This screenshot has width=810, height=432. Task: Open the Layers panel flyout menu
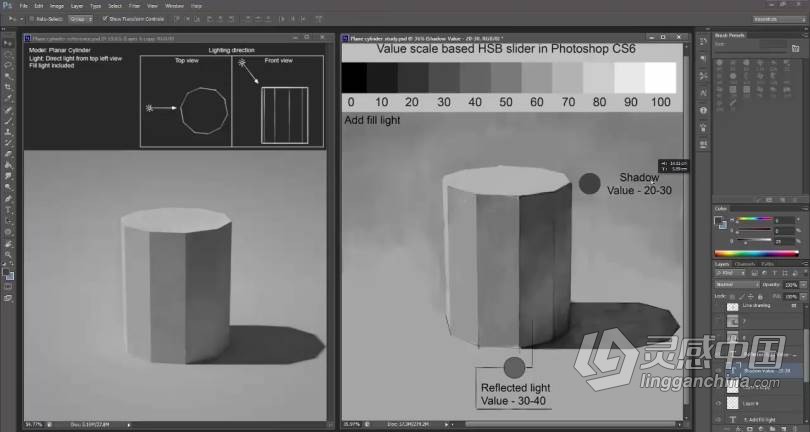pyautogui.click(x=805, y=264)
